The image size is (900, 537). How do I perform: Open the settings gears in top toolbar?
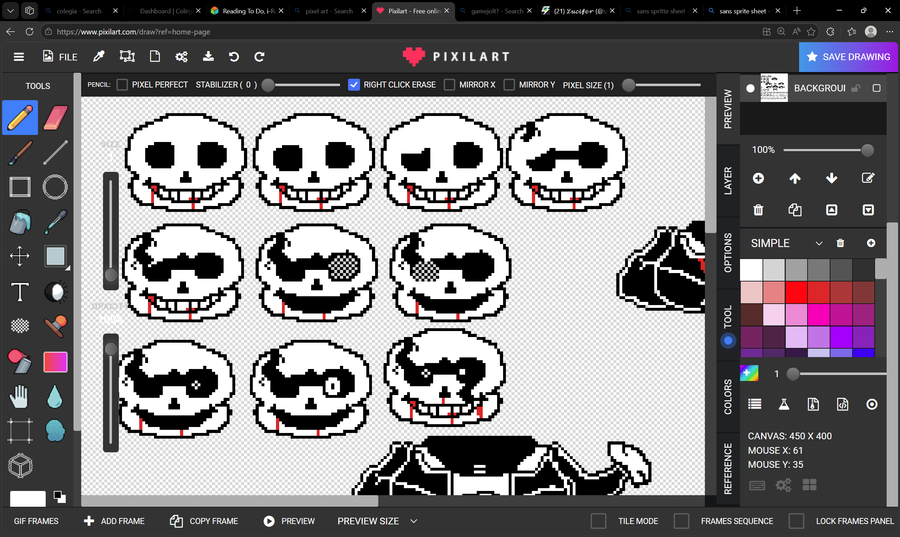pos(181,56)
